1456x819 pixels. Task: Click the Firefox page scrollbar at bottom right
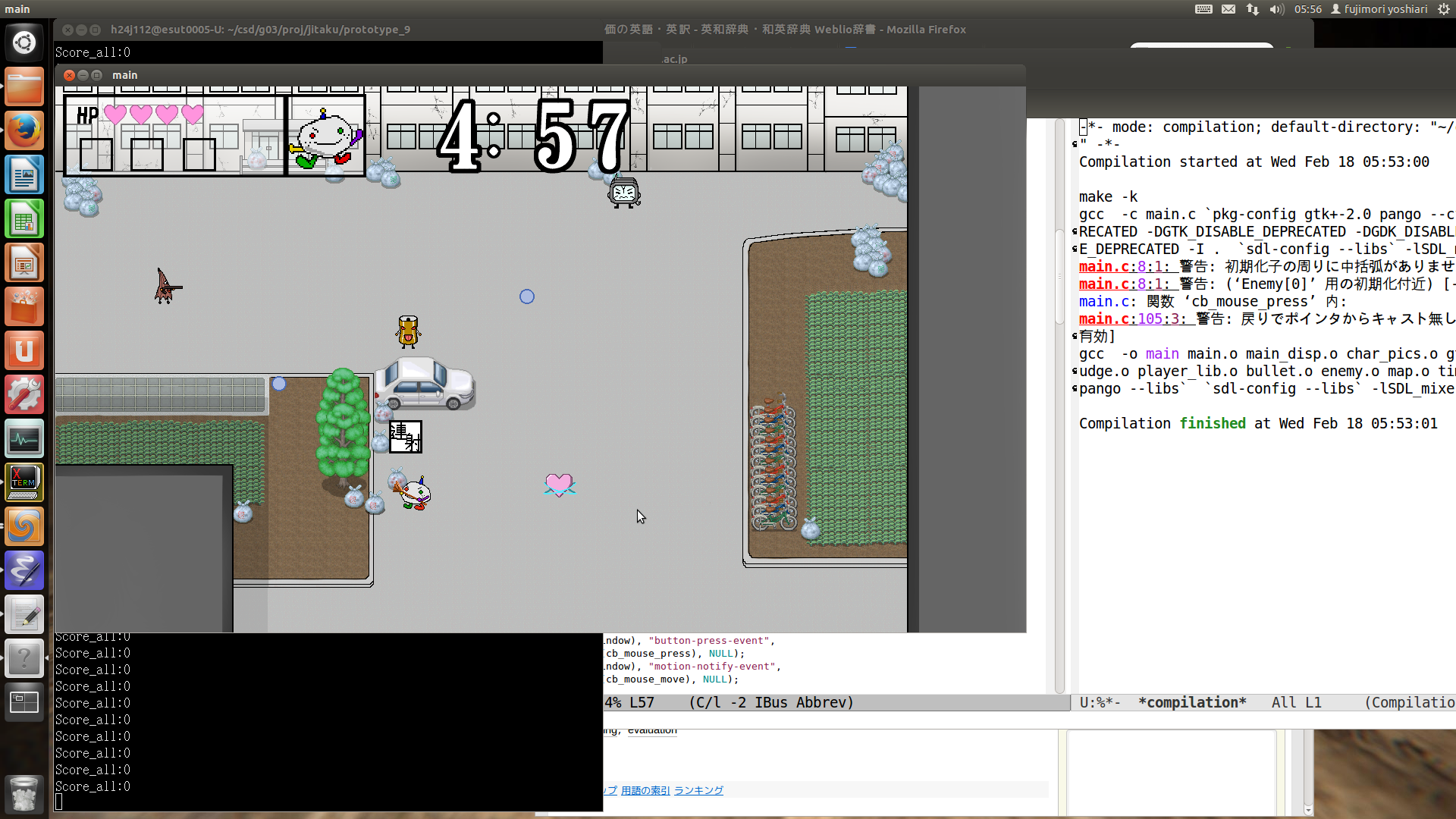click(1307, 772)
